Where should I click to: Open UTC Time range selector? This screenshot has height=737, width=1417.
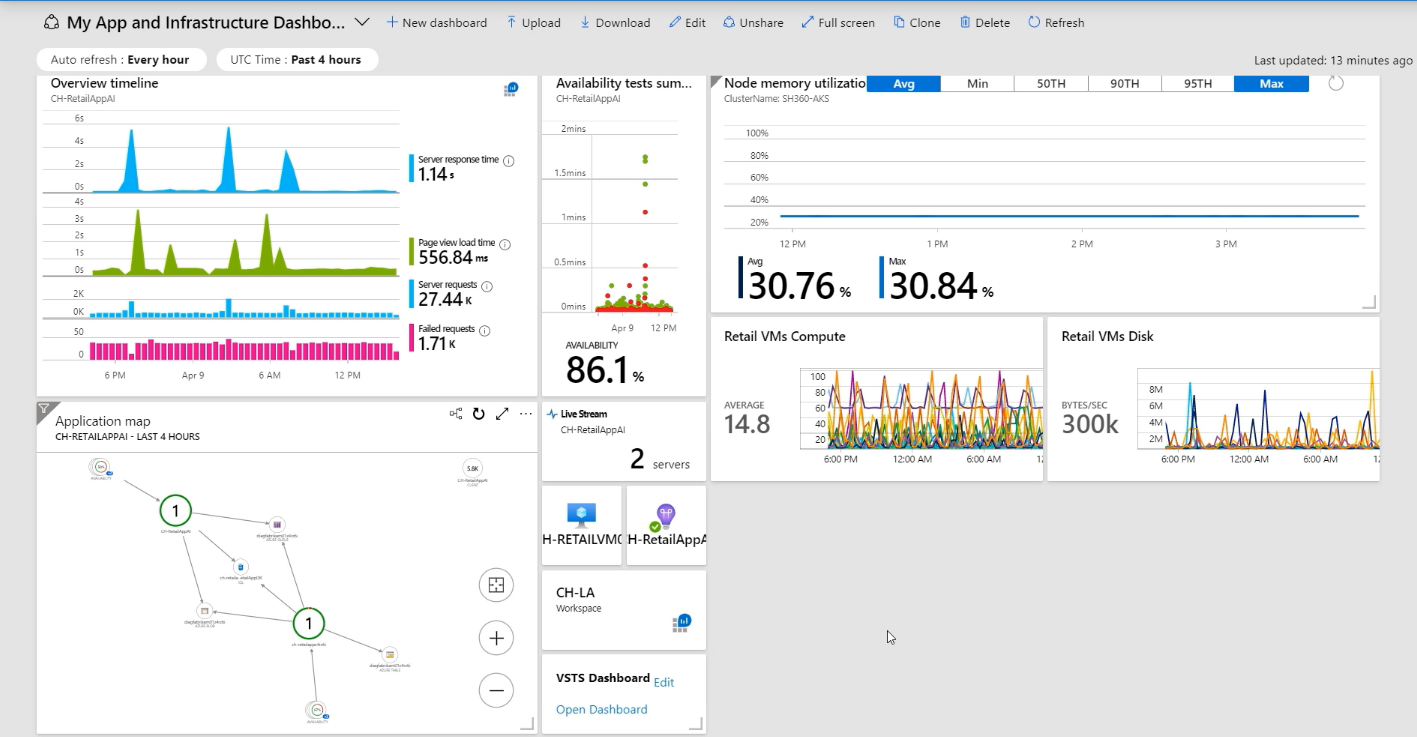click(x=296, y=60)
